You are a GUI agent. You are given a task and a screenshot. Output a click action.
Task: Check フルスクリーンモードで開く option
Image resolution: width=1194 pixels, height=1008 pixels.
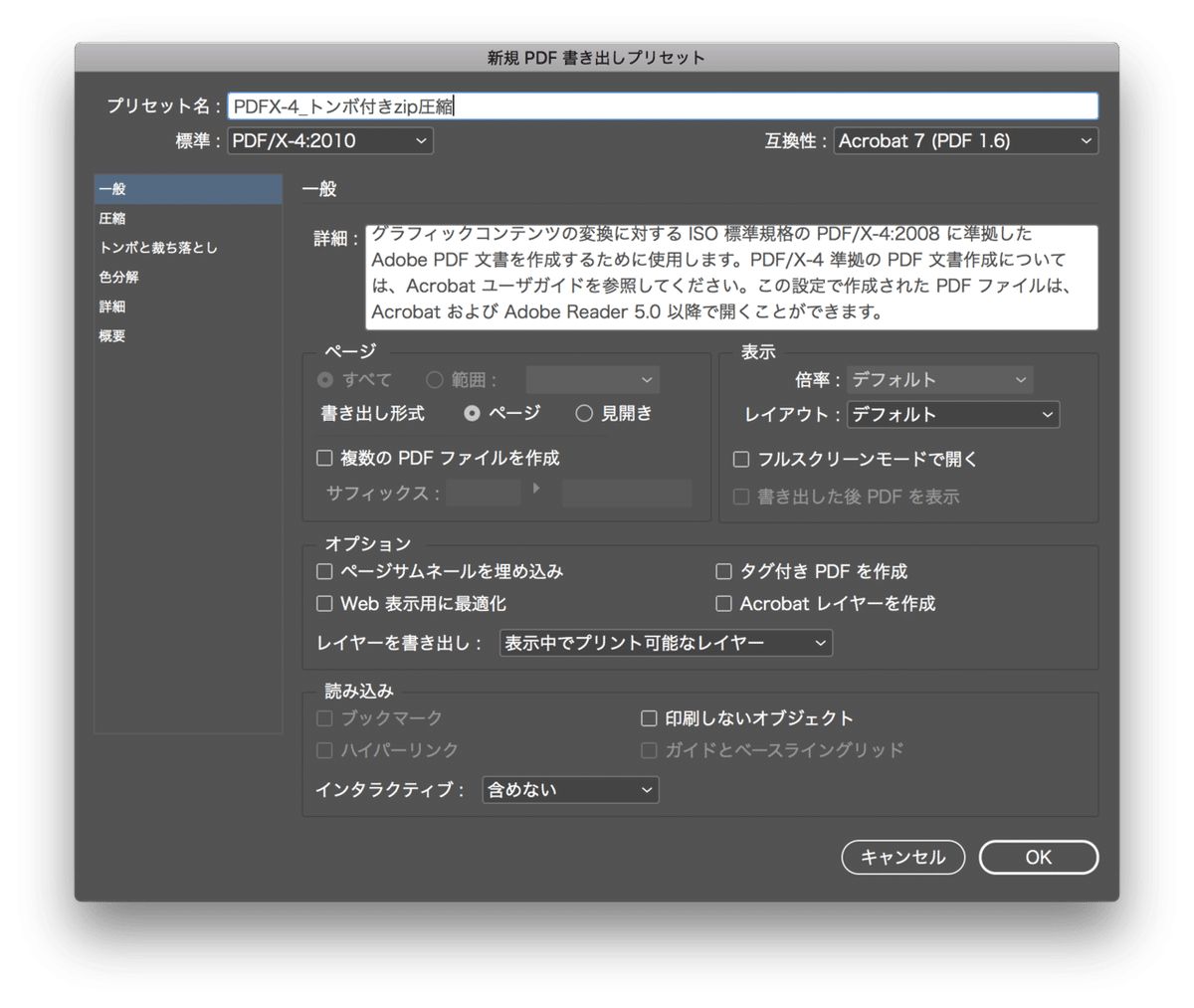(x=740, y=459)
